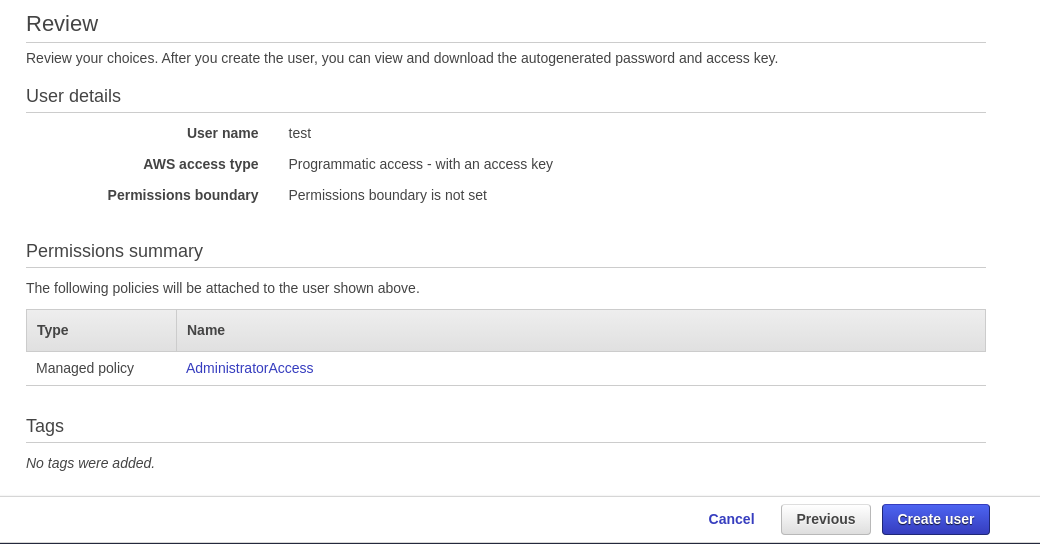1040x544 pixels.
Task: Select the user name value 'test'
Action: click(299, 133)
